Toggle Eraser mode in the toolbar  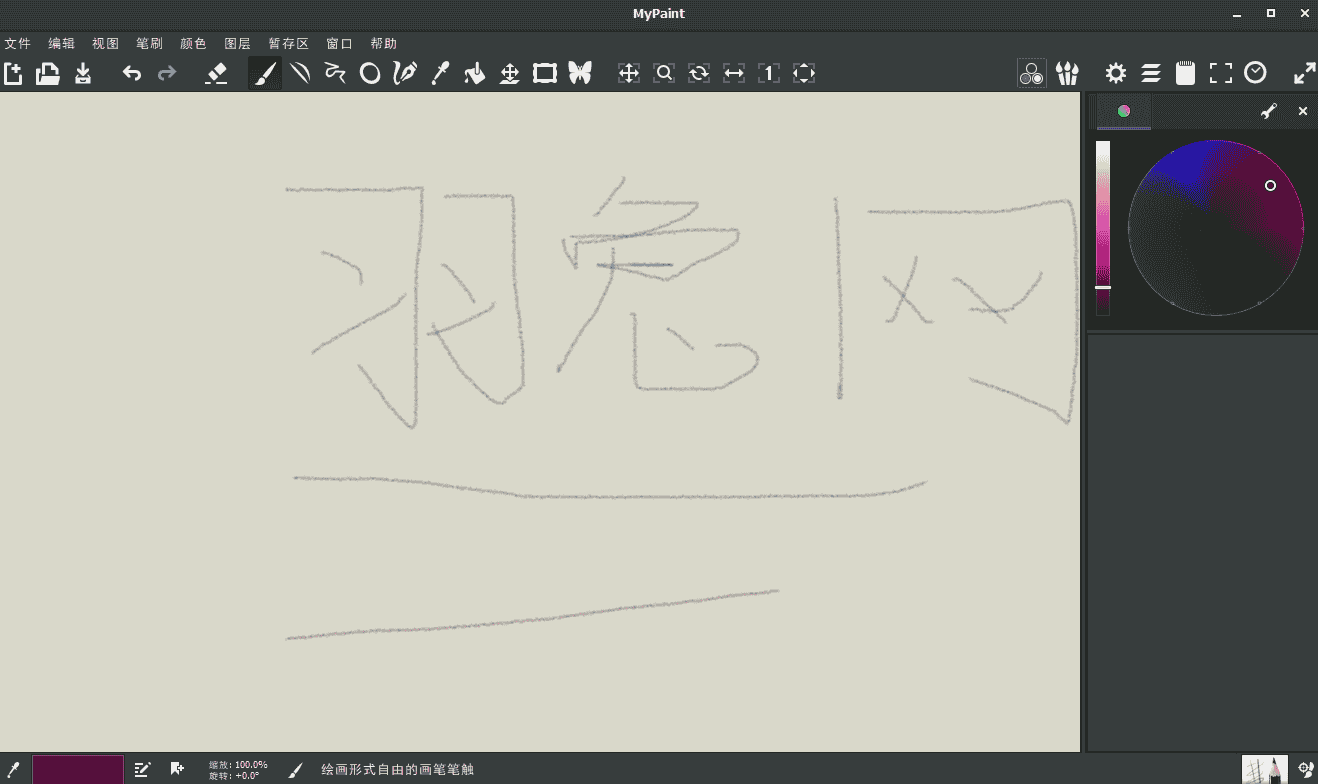[216, 73]
